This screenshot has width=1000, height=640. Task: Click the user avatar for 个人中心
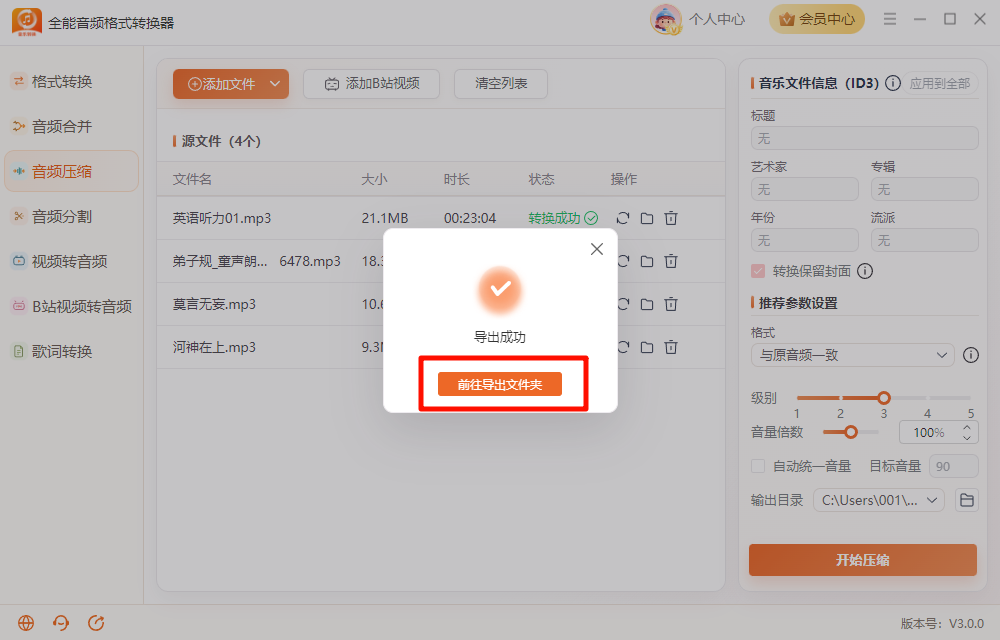[665, 19]
